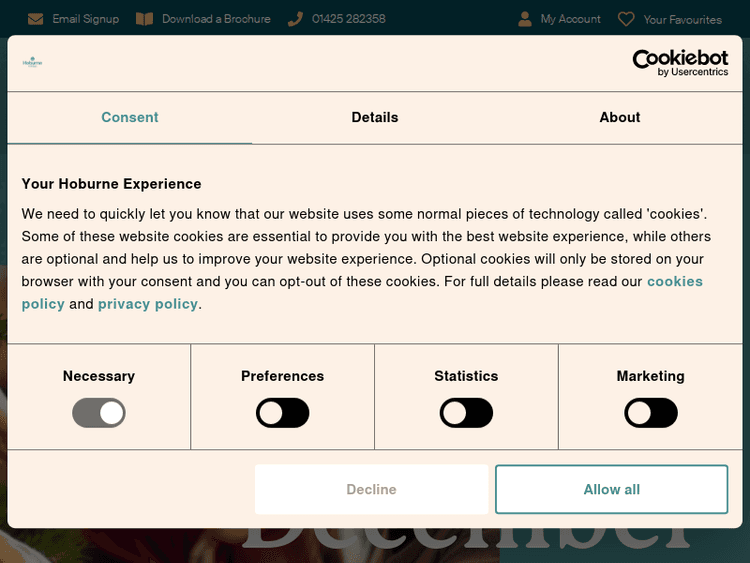750x563 pixels.
Task: Click the Hoburne logo in dialog
Action: pyautogui.click(x=33, y=62)
